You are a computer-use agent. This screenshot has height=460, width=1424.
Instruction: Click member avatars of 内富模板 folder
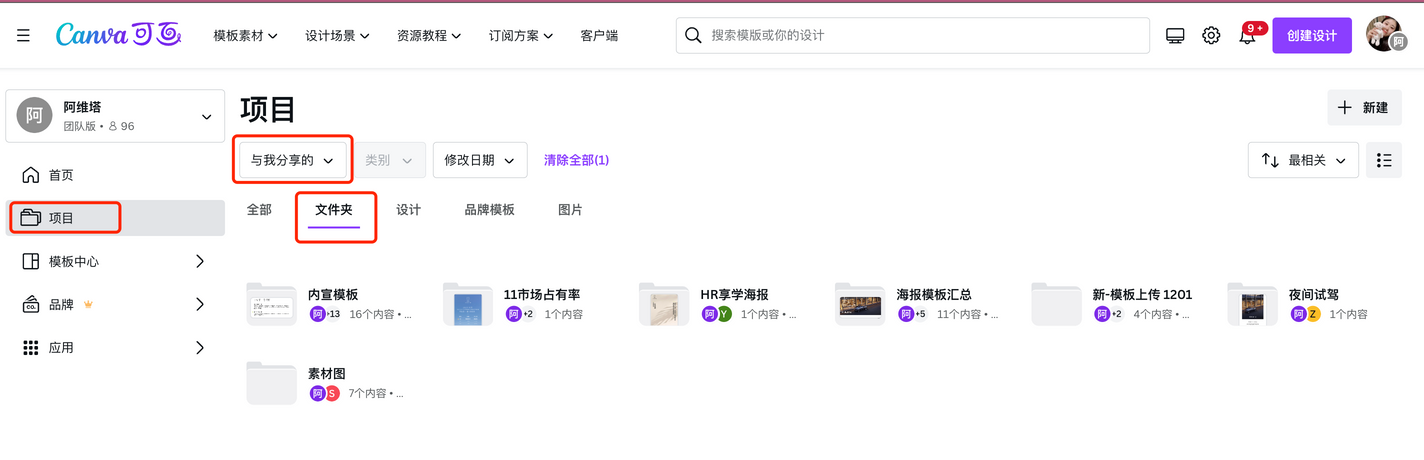tap(325, 314)
